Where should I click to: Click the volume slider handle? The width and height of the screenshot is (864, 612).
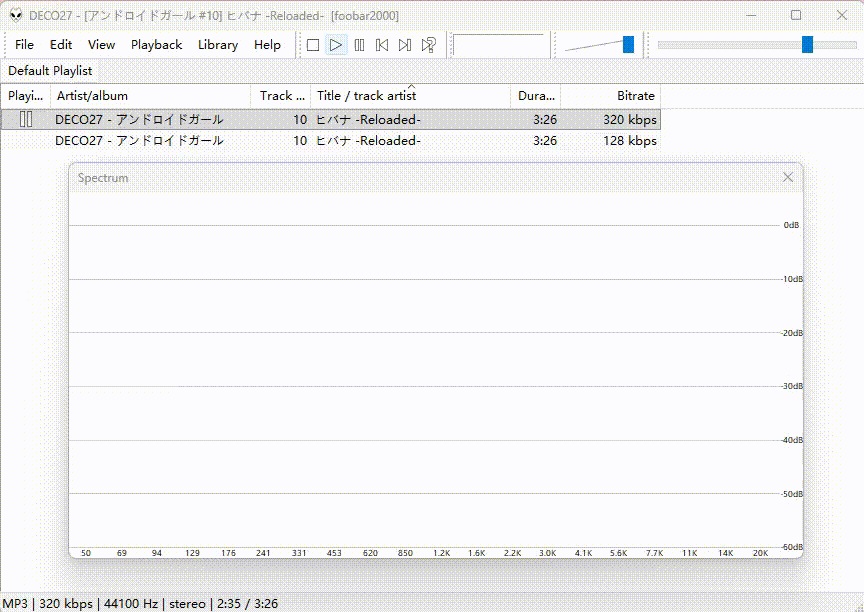tap(628, 44)
